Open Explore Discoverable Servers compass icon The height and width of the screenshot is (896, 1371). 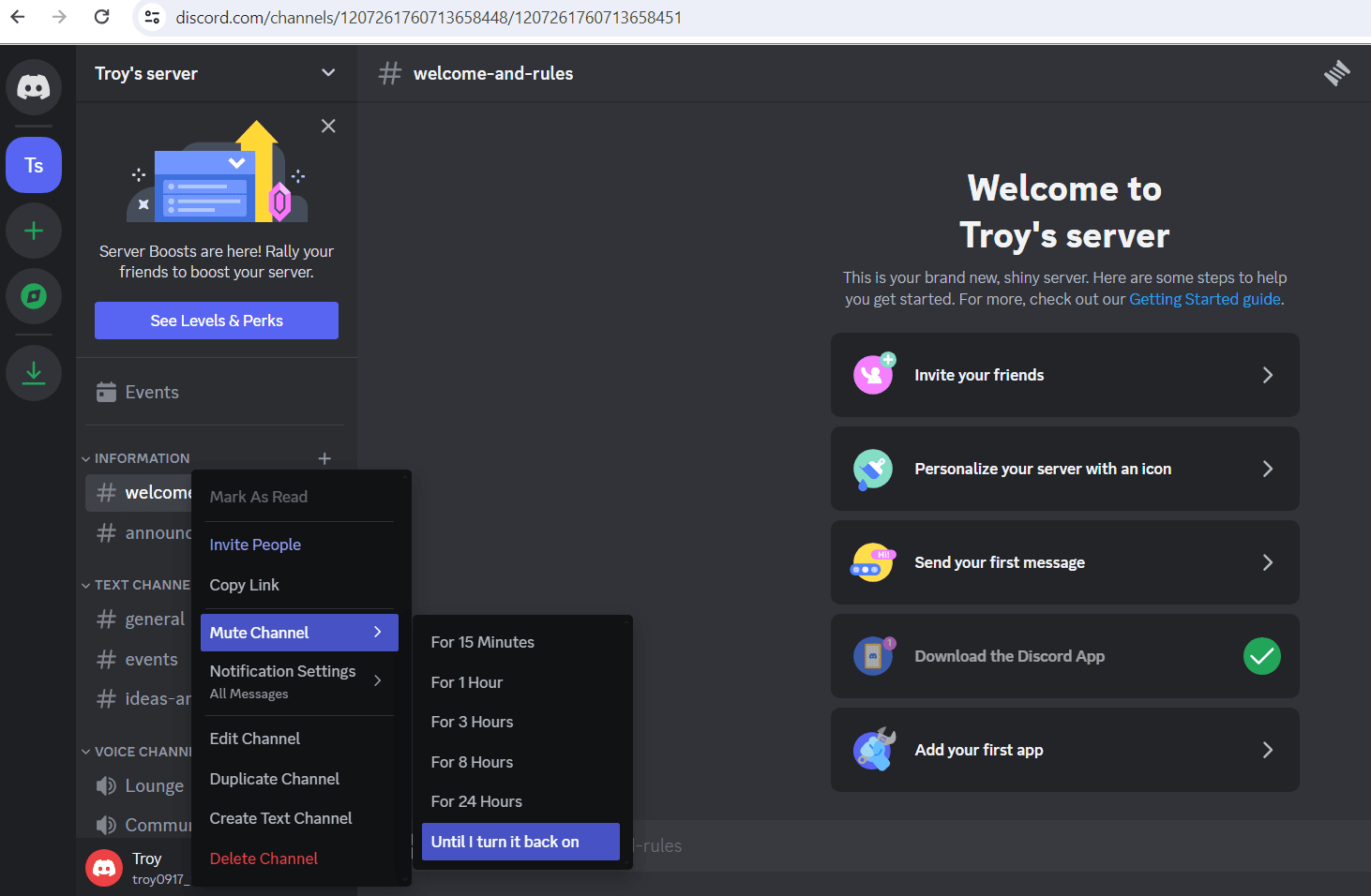(x=34, y=296)
